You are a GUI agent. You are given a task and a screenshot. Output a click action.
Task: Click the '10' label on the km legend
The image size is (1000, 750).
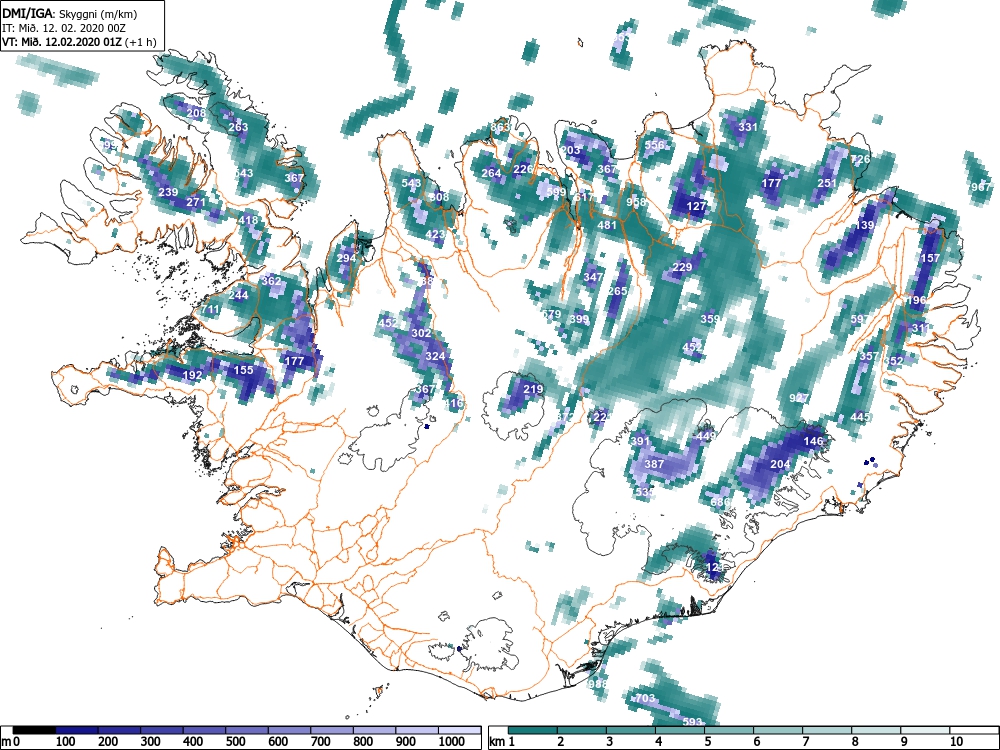coord(955,742)
